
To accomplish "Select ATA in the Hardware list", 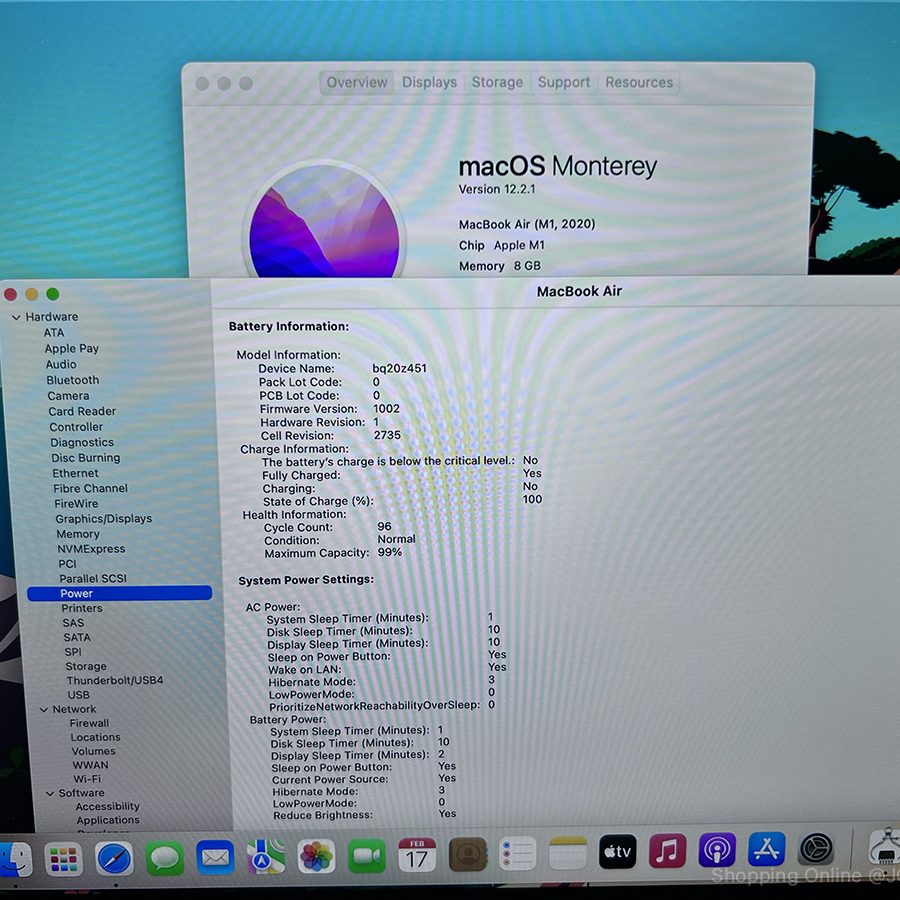I will pyautogui.click(x=54, y=333).
